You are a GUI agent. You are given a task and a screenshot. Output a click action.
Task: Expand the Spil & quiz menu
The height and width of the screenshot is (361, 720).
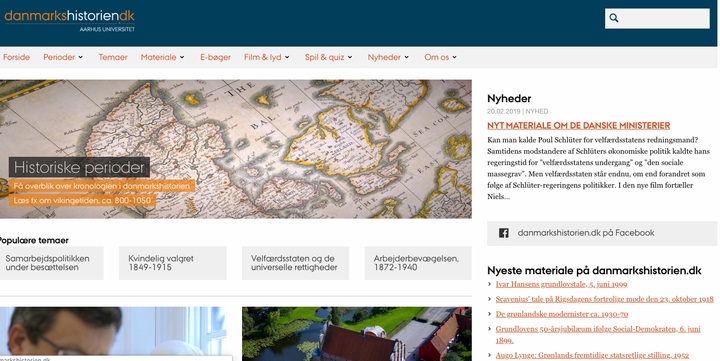click(x=329, y=57)
